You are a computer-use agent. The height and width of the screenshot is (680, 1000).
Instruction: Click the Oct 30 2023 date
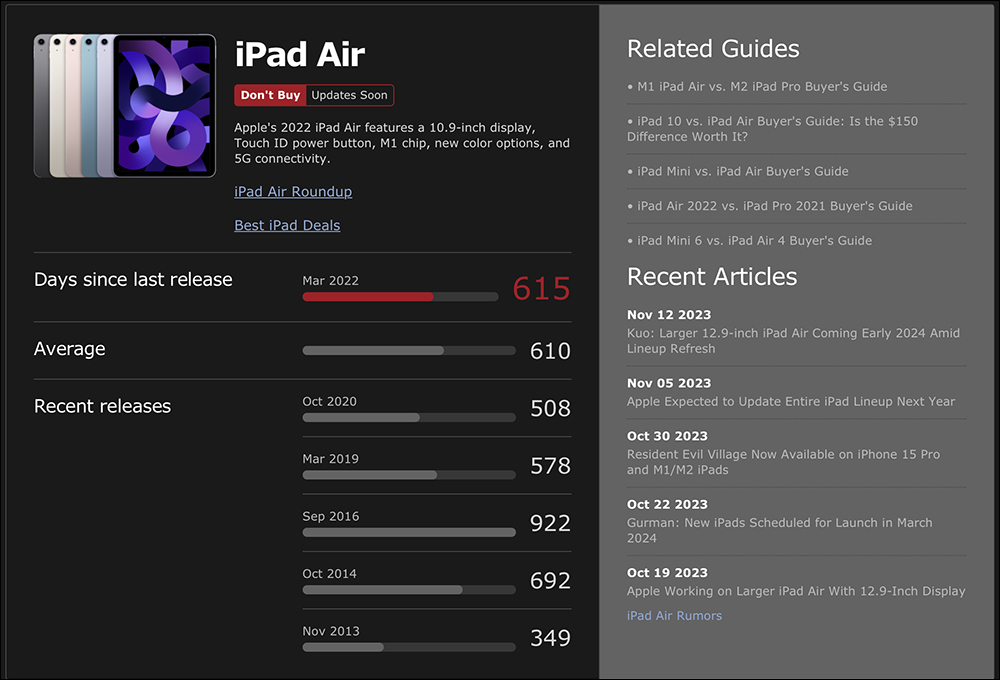click(667, 436)
